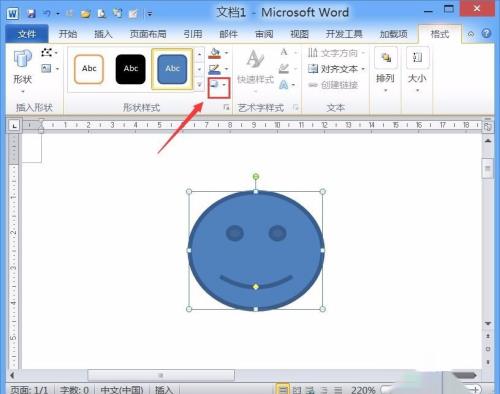Viewport: 500px width, 394px height.
Task: Toggle the ruler icon above the vertical scrollbar
Action: click(488, 127)
